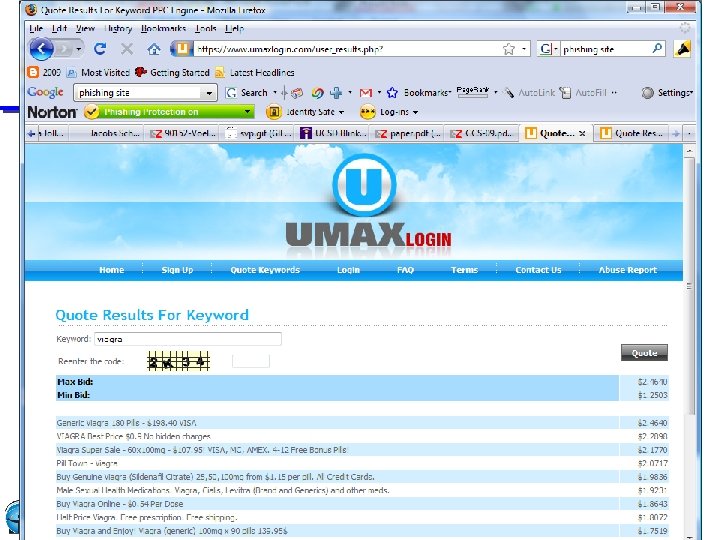Screen dimensions: 720x540
Task: Reload the page with the refresh icon
Action: [100, 49]
